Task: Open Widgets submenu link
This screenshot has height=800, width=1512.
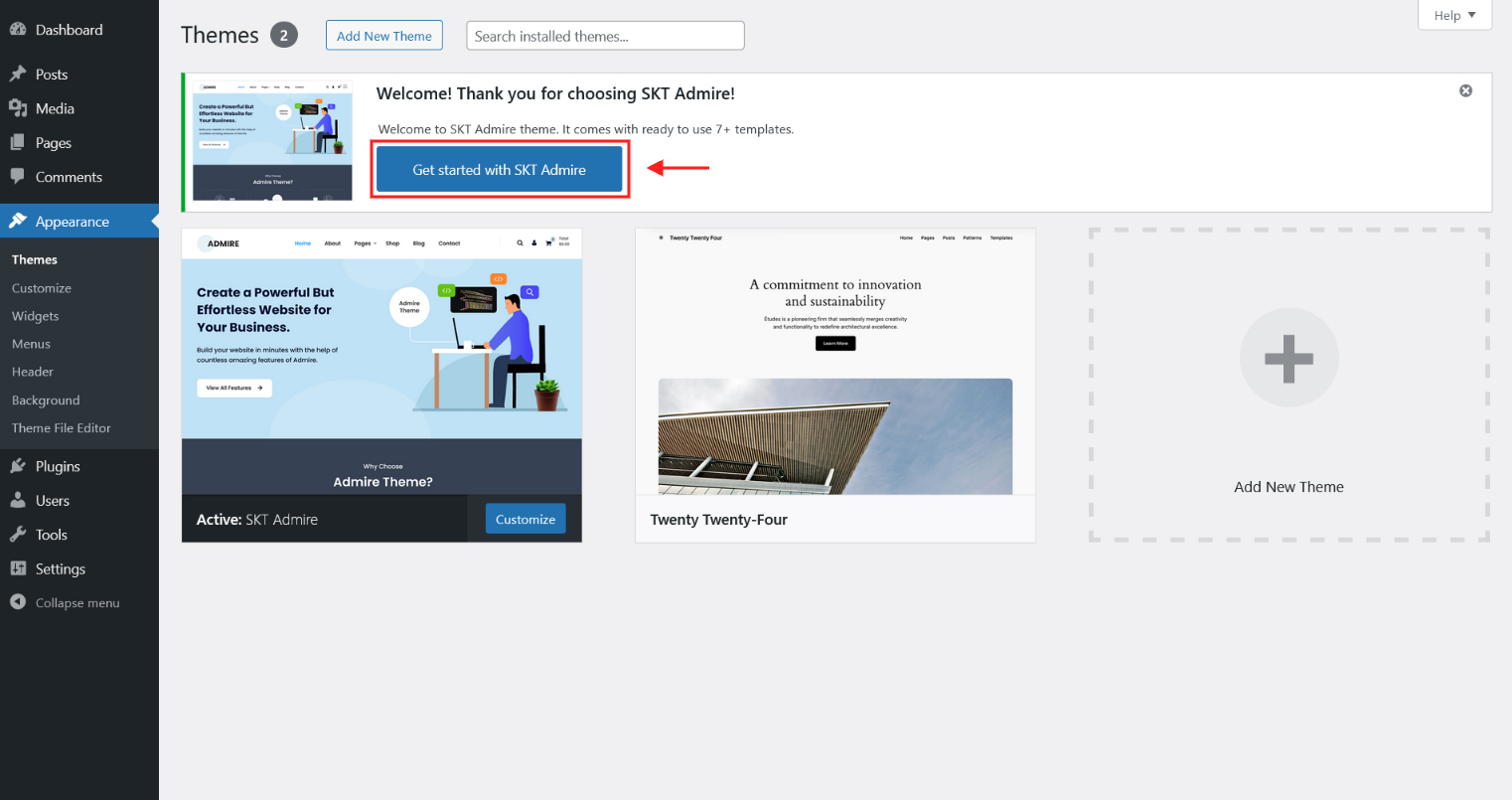Action: click(36, 316)
